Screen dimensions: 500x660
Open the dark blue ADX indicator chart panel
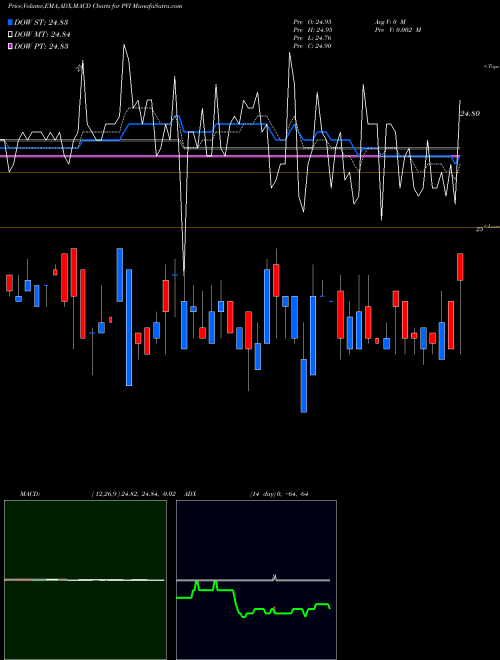256,580
